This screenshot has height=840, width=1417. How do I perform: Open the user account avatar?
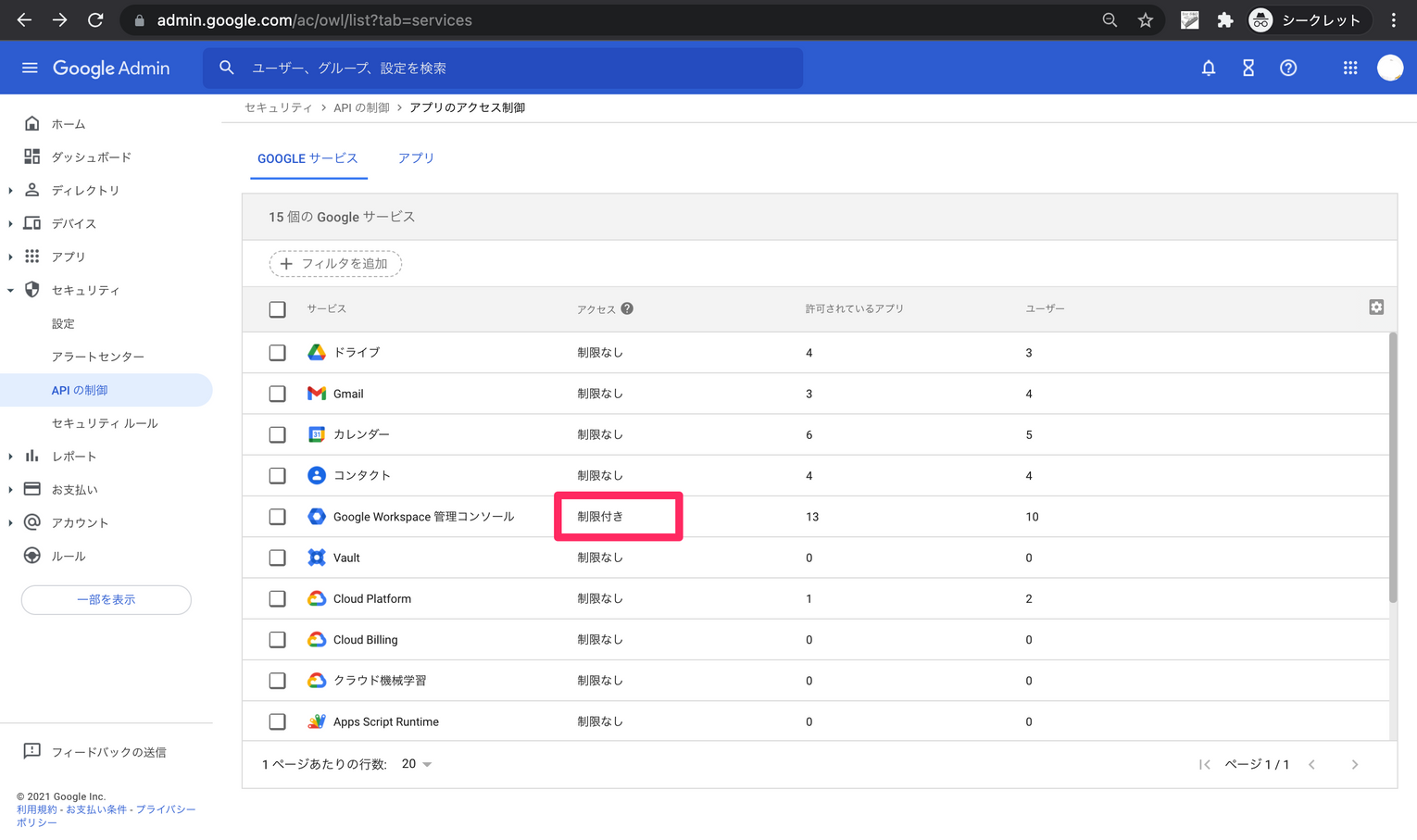tap(1390, 68)
